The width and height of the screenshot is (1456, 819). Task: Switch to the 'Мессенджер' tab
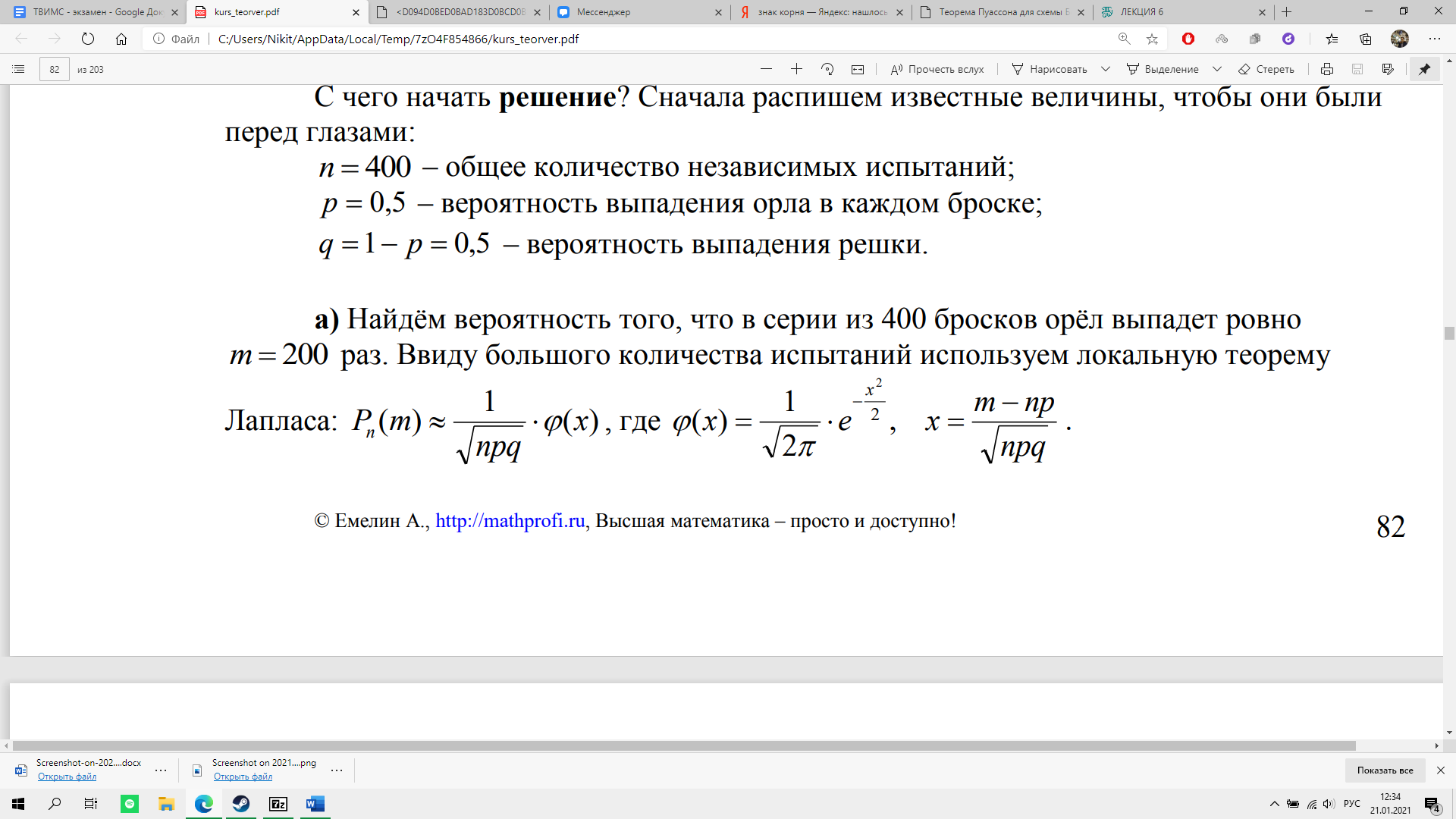641,12
